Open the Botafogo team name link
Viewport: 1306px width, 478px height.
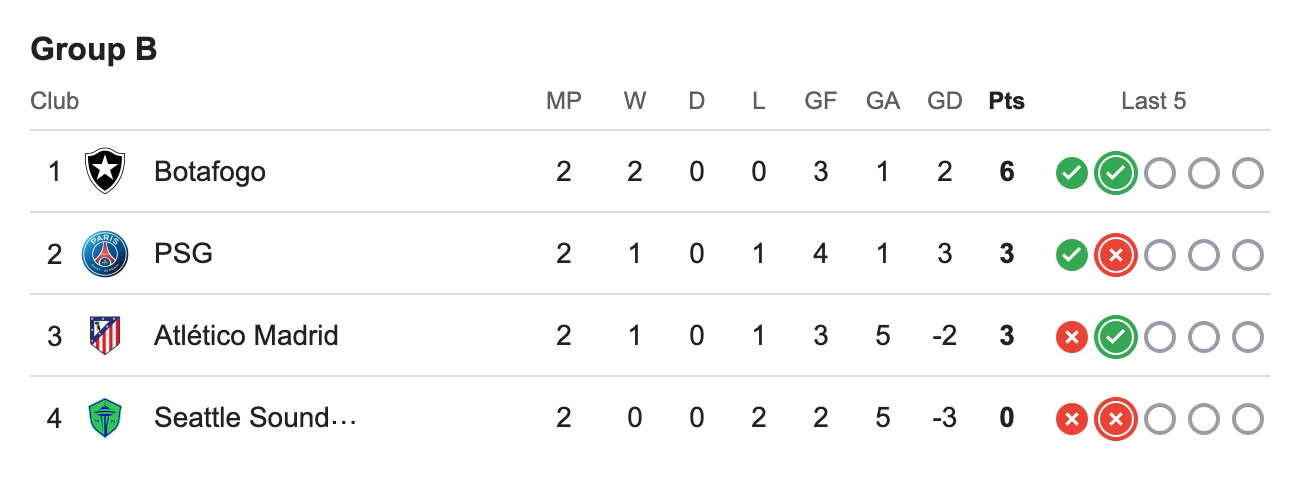(x=210, y=172)
